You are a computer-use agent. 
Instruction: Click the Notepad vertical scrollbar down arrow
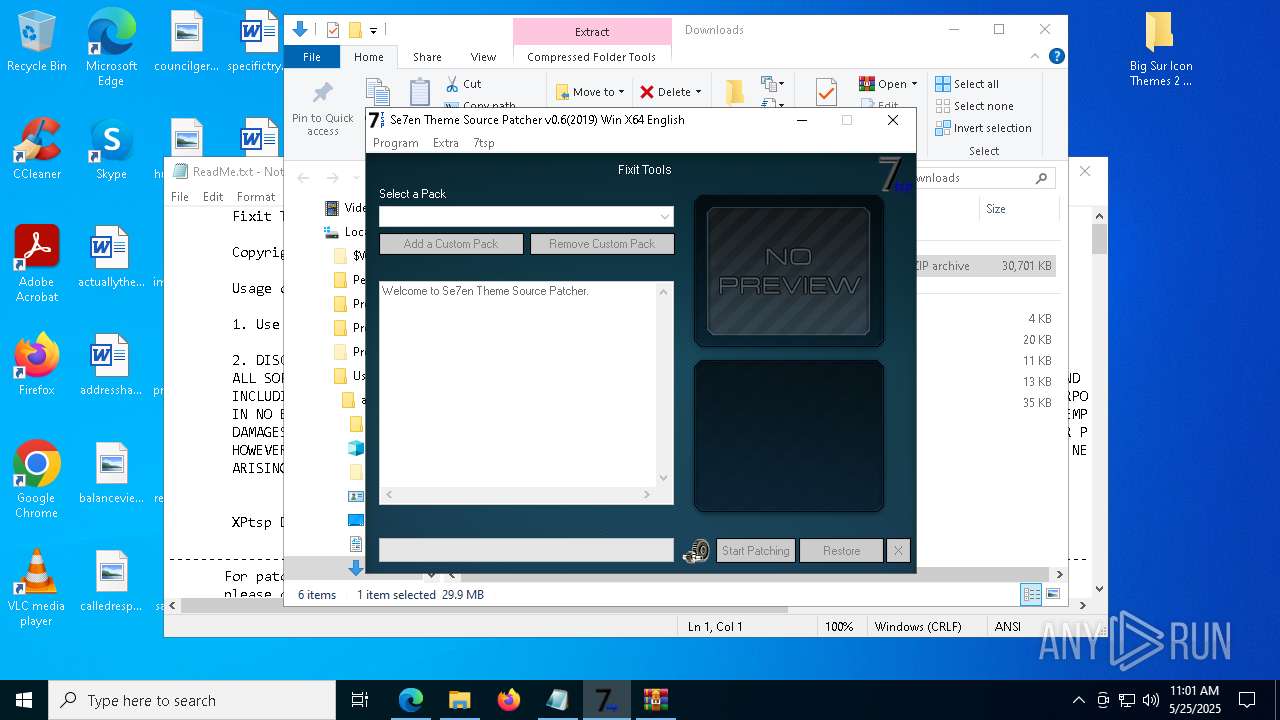pos(1100,589)
